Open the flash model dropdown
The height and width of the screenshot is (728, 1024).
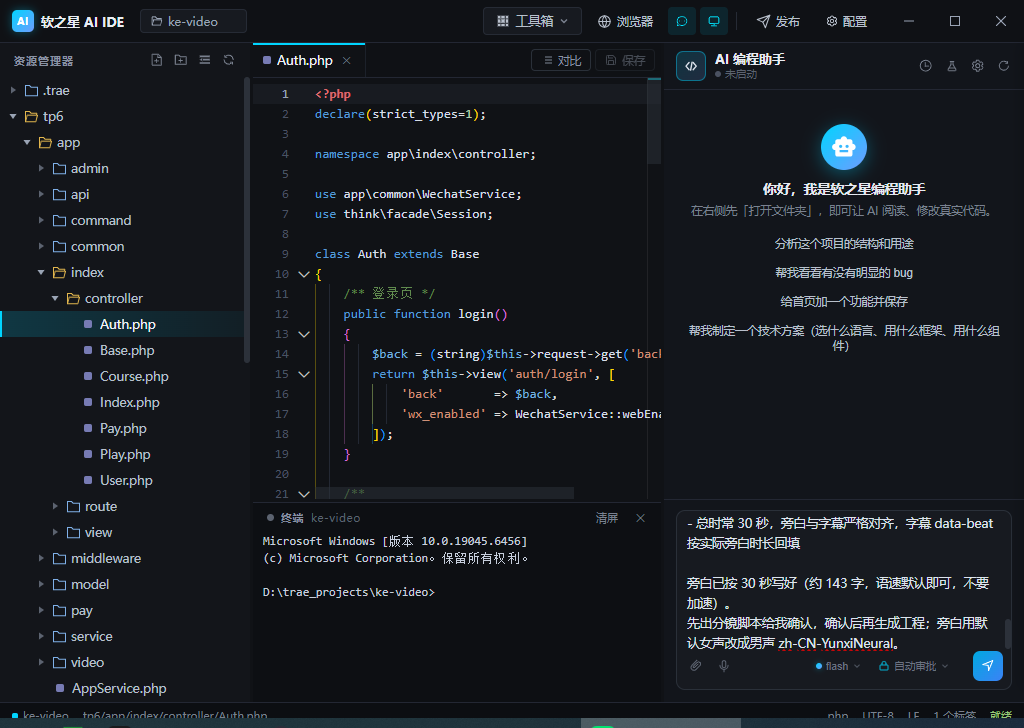click(838, 666)
